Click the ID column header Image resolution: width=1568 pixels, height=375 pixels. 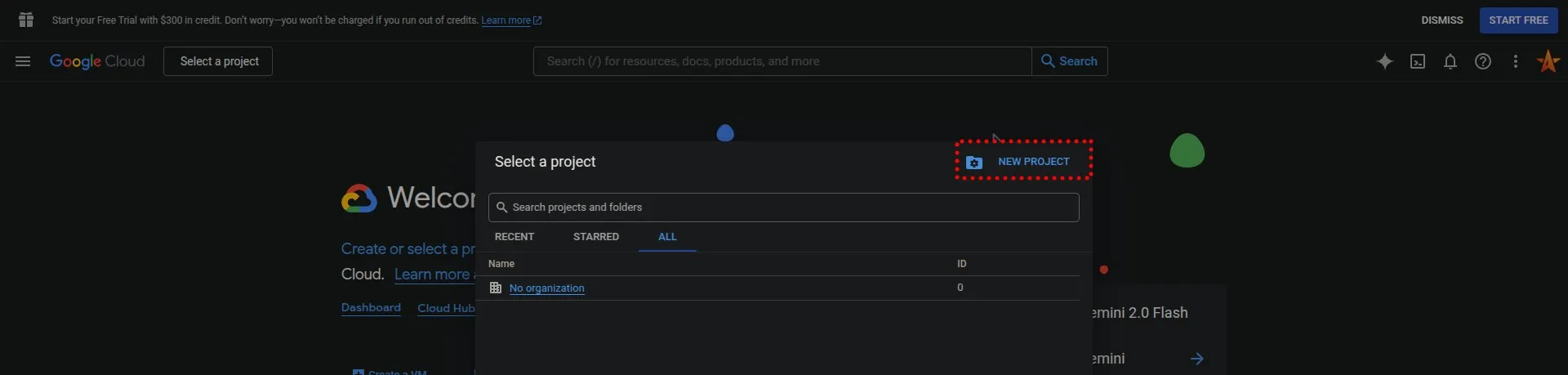962,264
